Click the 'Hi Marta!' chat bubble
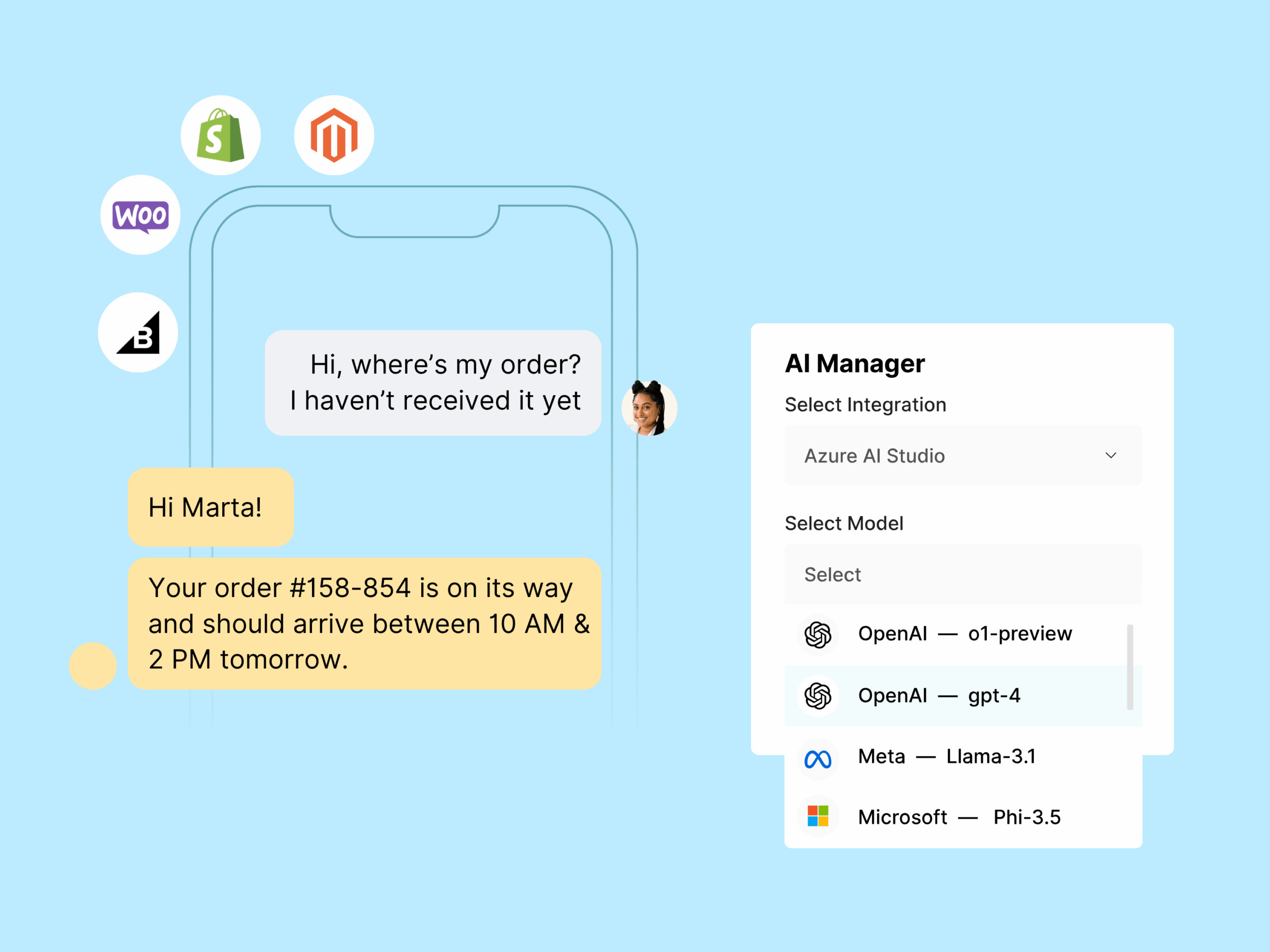This screenshot has width=1270, height=952. click(211, 507)
